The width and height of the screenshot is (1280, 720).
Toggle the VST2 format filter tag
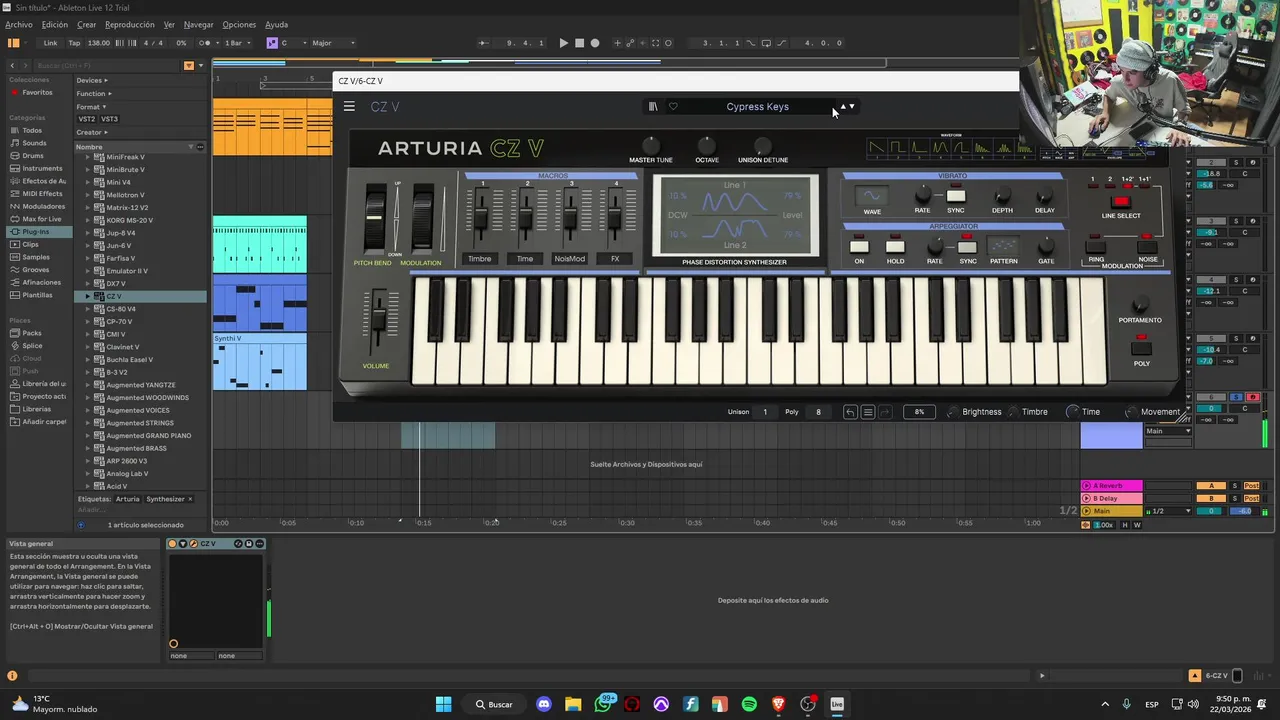tap(87, 119)
